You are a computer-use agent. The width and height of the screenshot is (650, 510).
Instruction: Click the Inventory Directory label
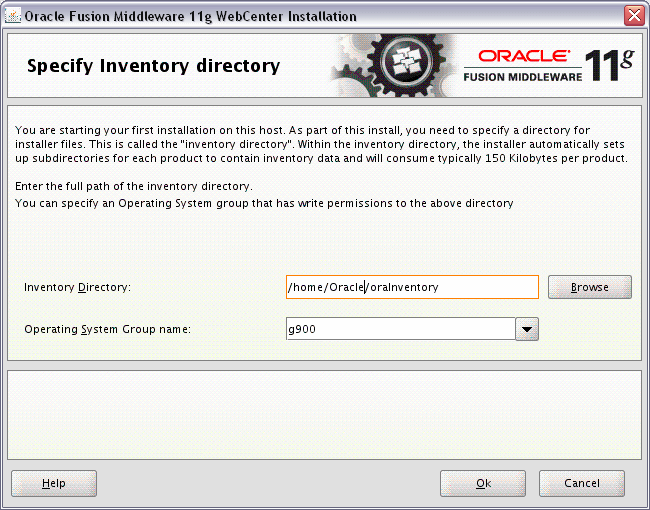point(78,287)
